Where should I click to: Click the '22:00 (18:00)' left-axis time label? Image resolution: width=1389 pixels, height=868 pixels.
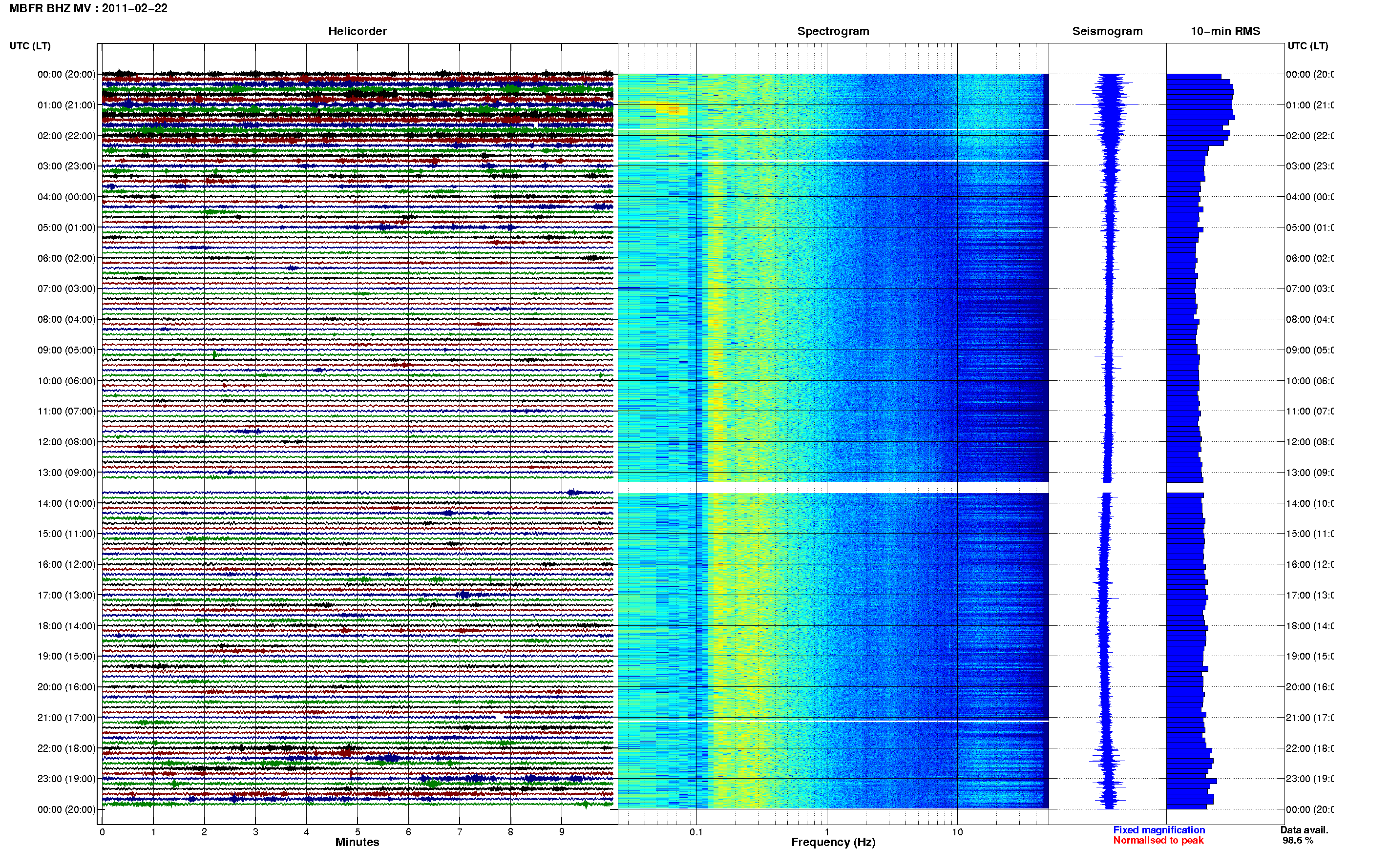pyautogui.click(x=66, y=748)
